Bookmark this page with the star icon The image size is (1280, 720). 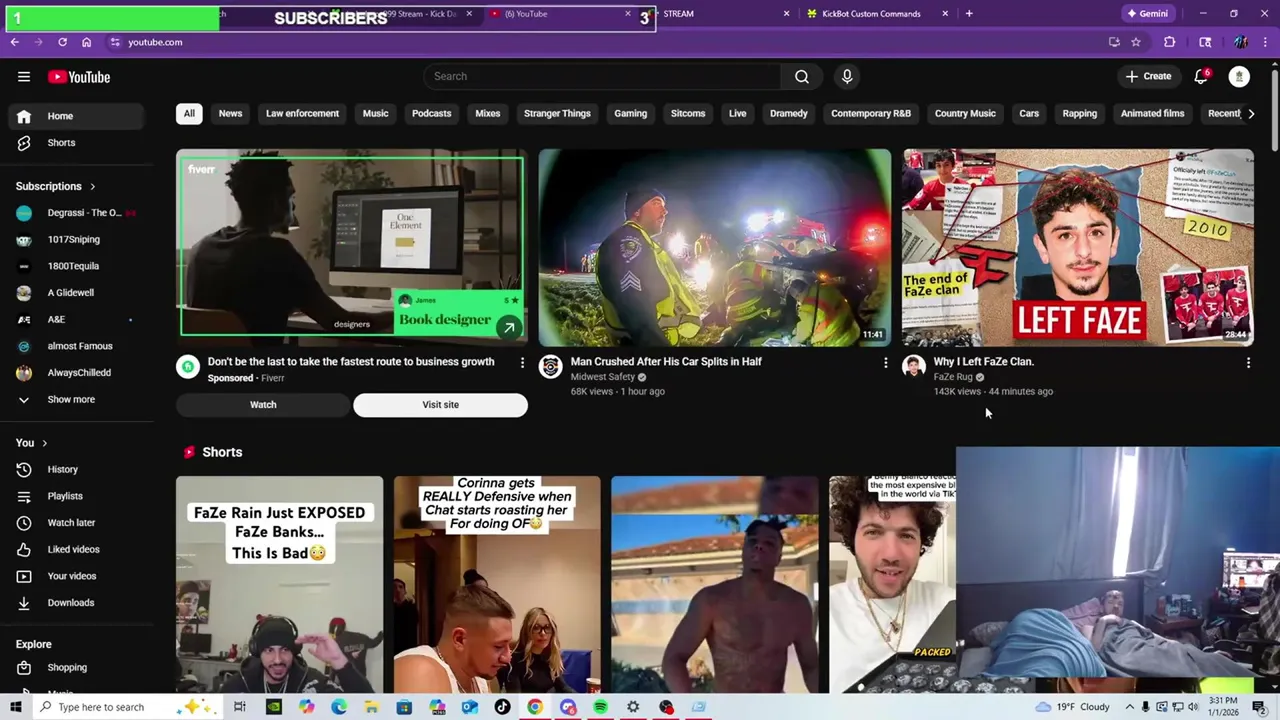1136,42
